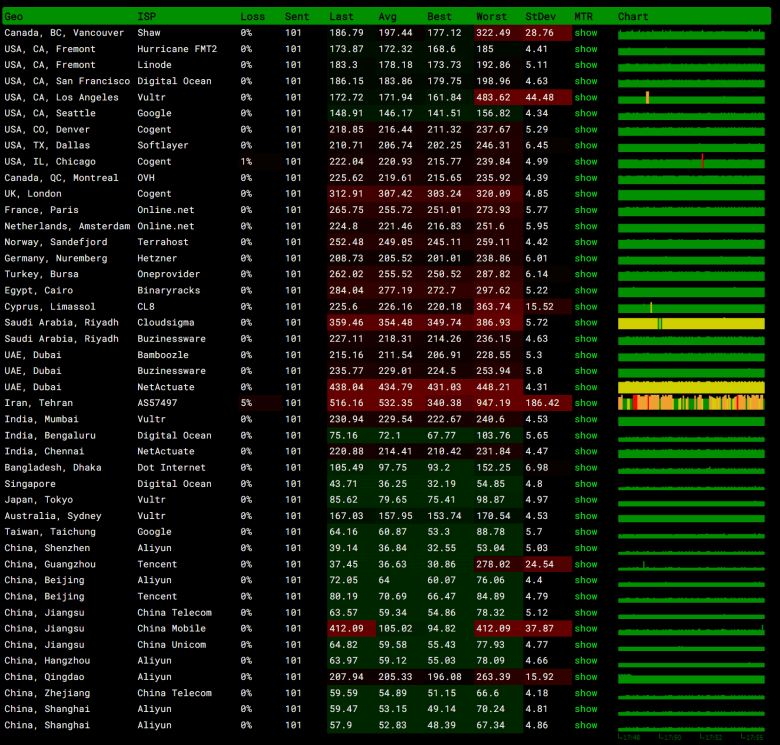The width and height of the screenshot is (780, 745).
Task: Click 'China Unicom' ISP cell
Action: pos(172,645)
